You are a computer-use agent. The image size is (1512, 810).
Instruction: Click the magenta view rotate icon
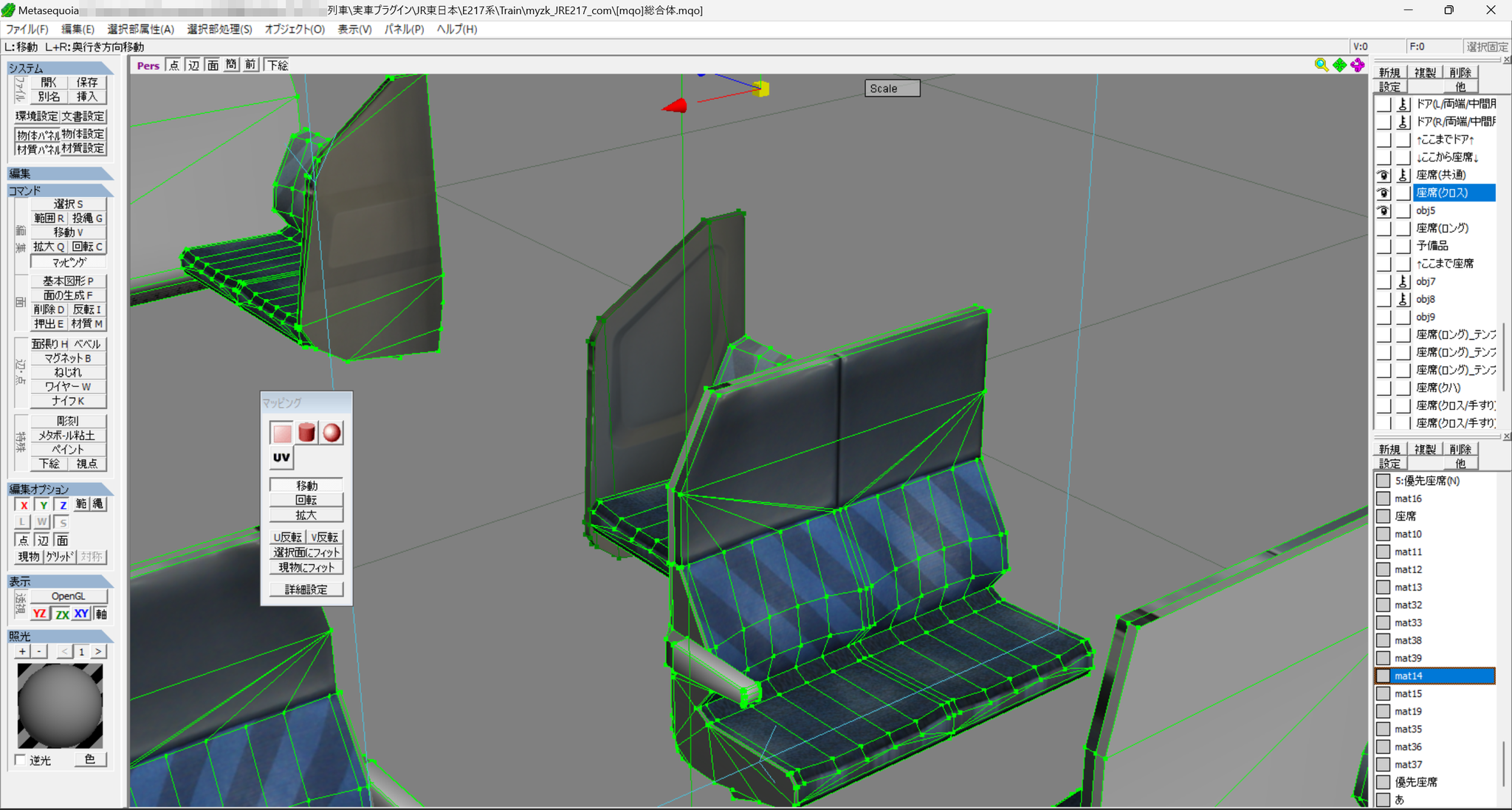tap(1358, 65)
